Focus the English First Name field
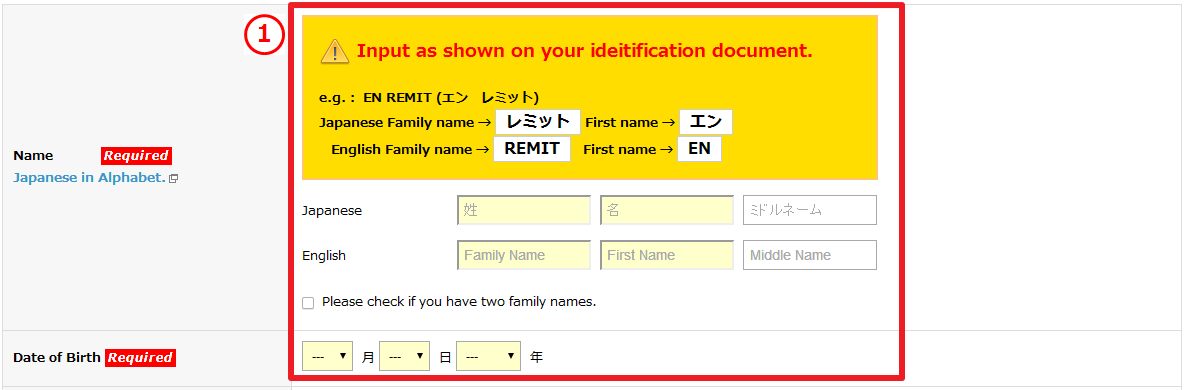1185x390 pixels. pos(667,255)
